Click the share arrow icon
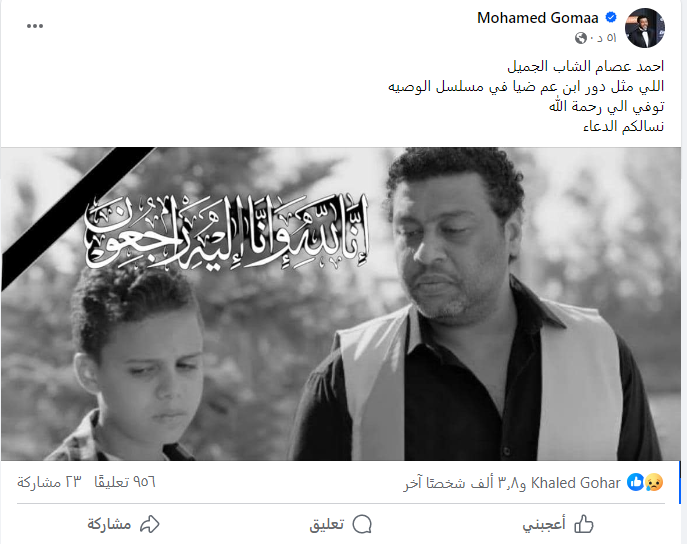This screenshot has height=544, width=687. [x=149, y=524]
